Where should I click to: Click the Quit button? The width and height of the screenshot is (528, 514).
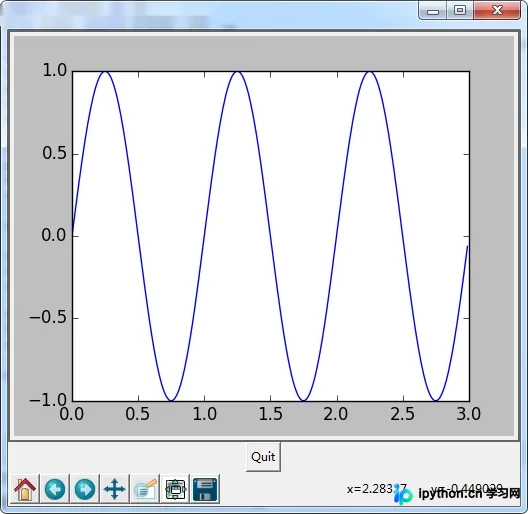click(263, 457)
